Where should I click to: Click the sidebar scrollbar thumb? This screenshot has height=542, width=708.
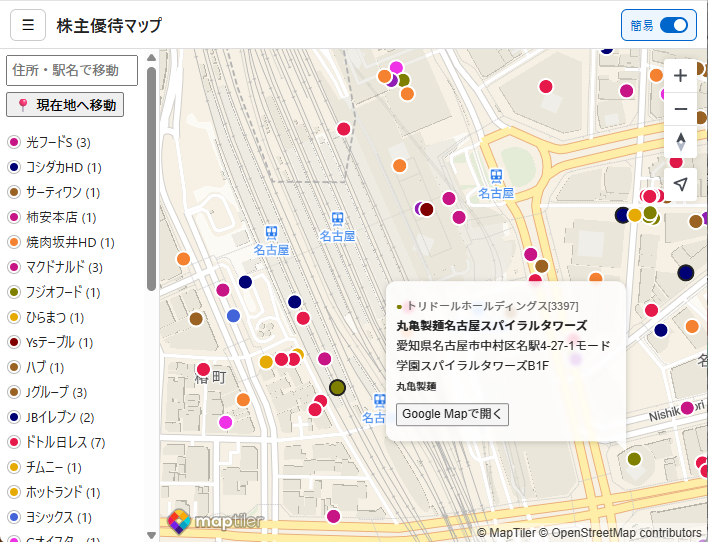[x=152, y=179]
